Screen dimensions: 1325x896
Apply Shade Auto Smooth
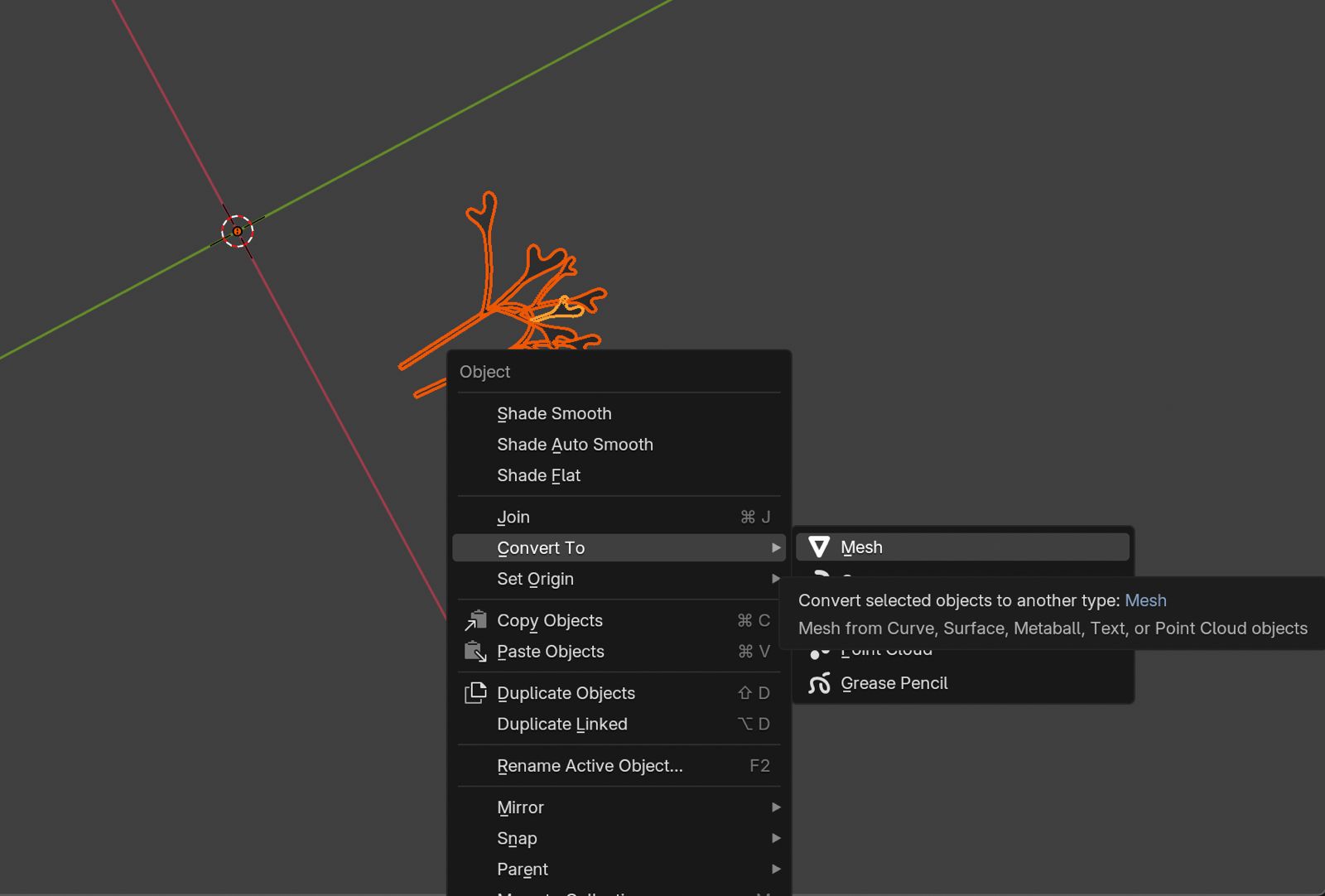(575, 445)
